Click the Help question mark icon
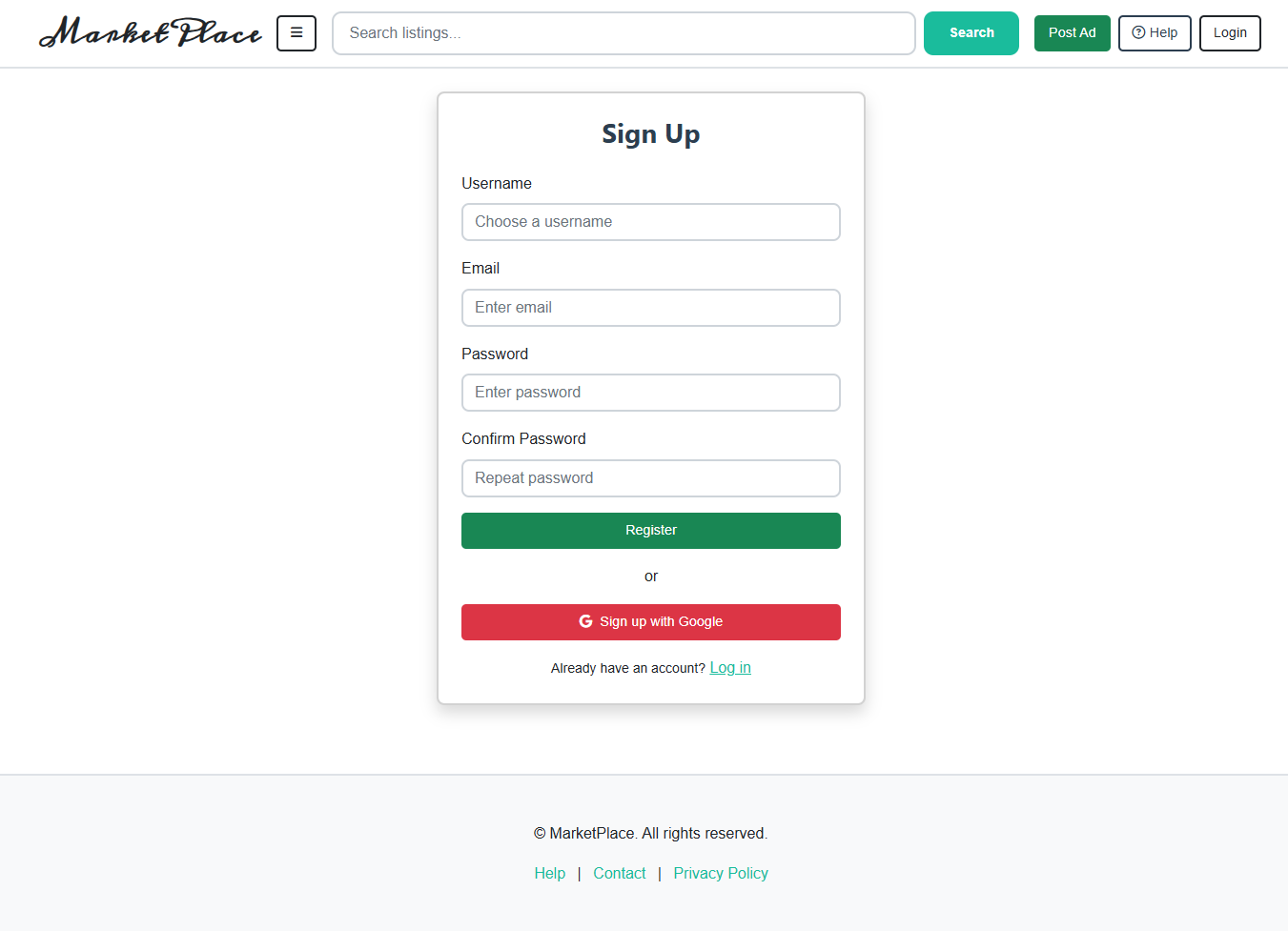 pos(1138,32)
